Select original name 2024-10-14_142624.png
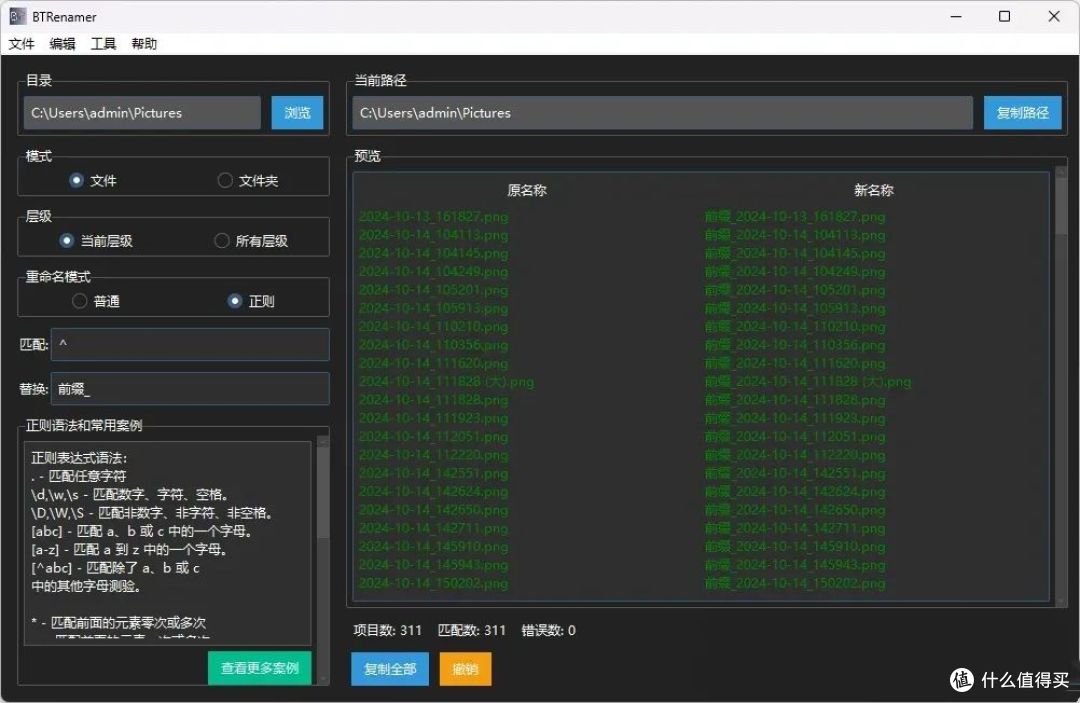 coord(434,492)
